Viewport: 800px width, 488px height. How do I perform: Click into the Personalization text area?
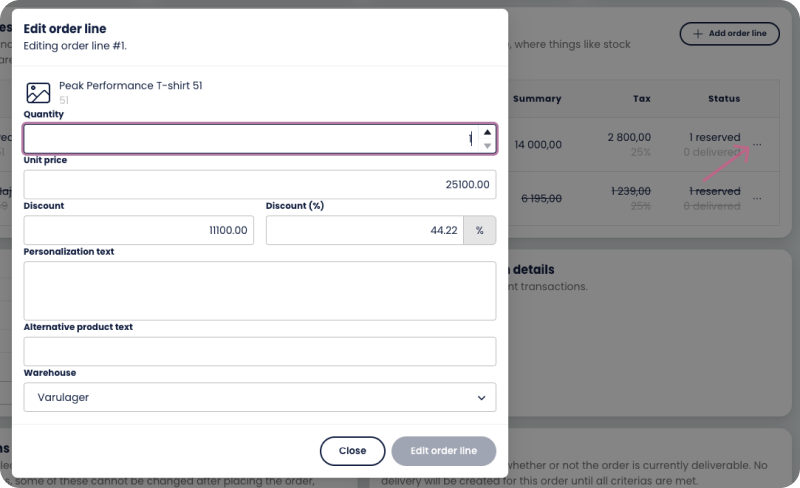260,290
